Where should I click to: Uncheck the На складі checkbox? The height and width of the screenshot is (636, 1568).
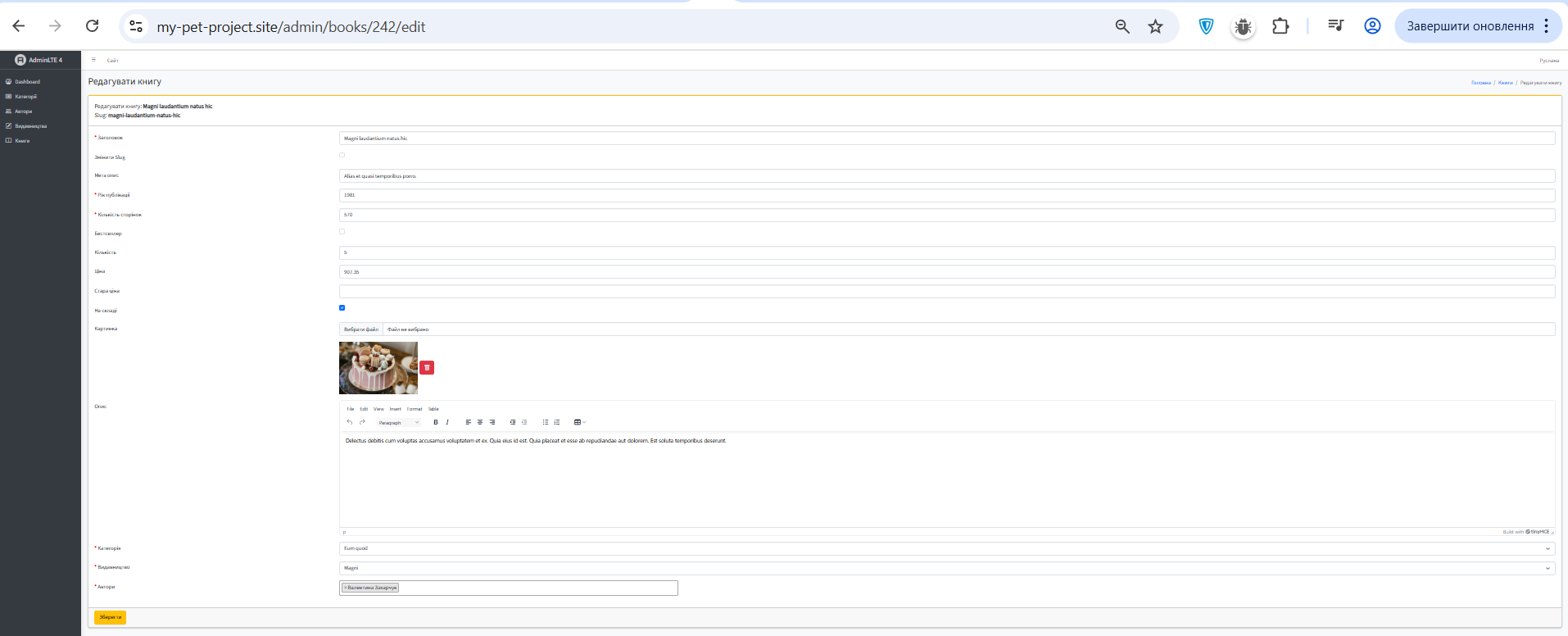[342, 308]
